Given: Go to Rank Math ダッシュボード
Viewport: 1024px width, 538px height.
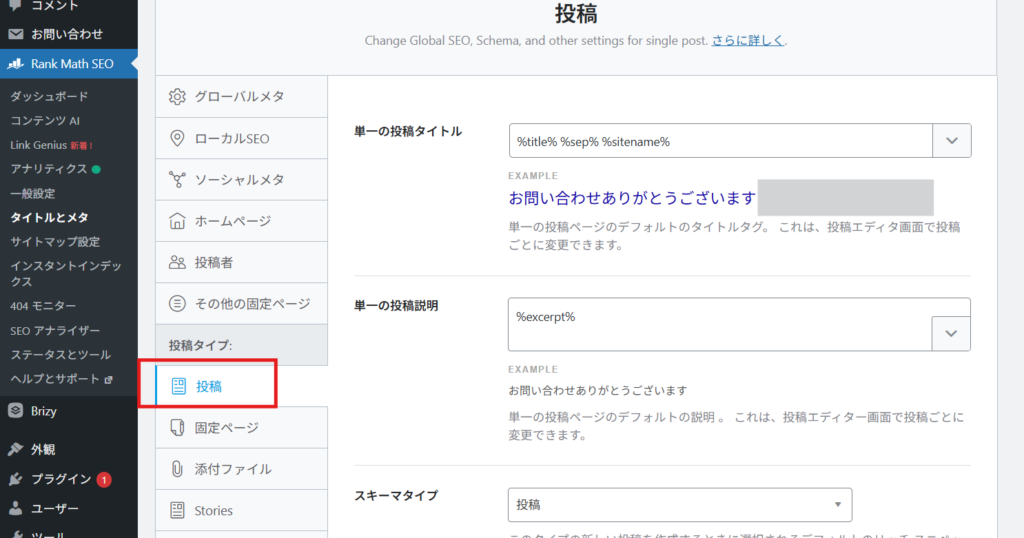Looking at the screenshot, I should [49, 96].
